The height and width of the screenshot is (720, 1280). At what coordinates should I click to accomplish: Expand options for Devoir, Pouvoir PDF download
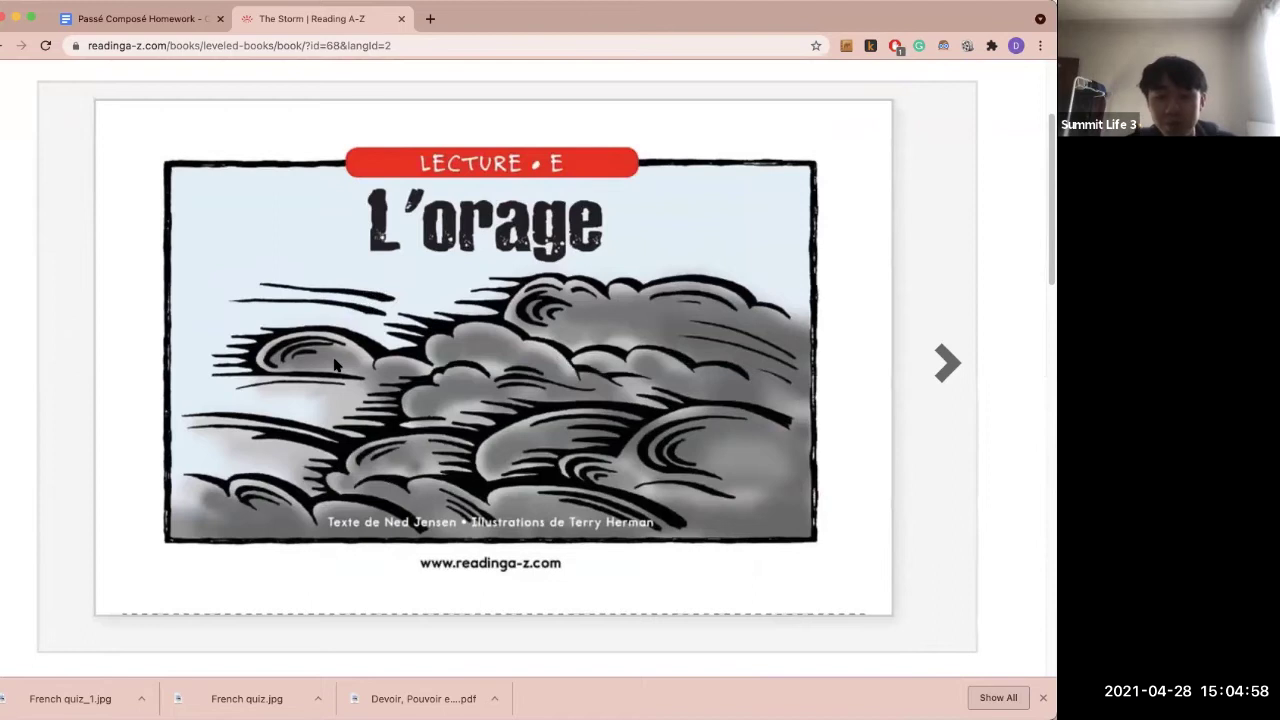point(494,699)
